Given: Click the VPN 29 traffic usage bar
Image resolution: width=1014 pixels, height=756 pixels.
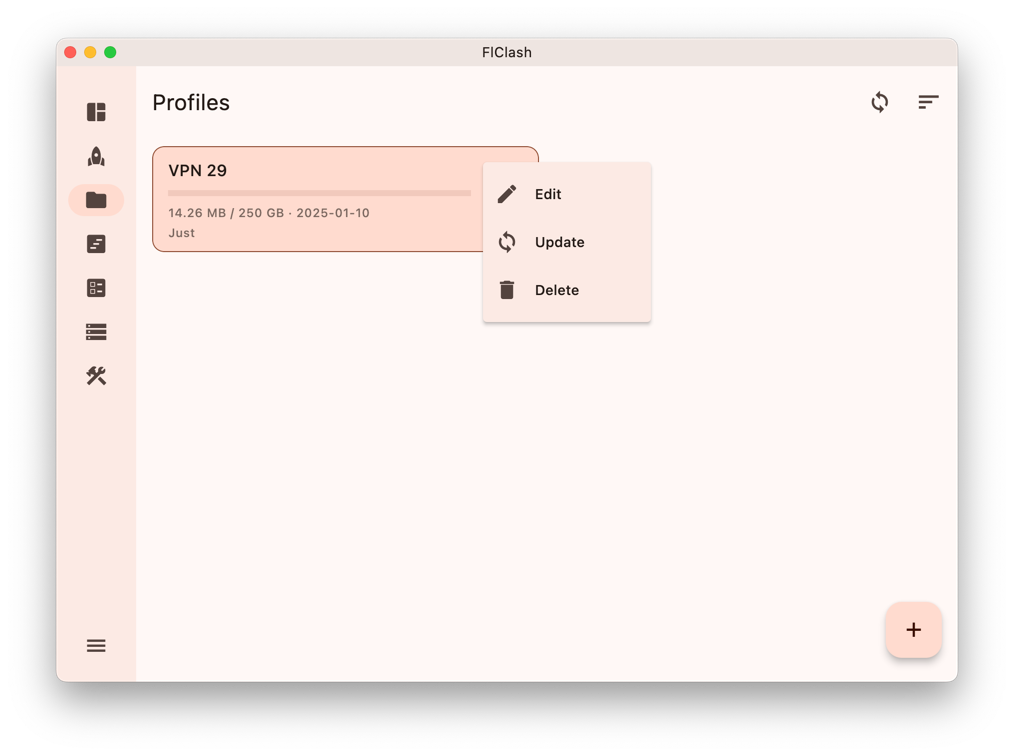Looking at the screenshot, I should 319,193.
